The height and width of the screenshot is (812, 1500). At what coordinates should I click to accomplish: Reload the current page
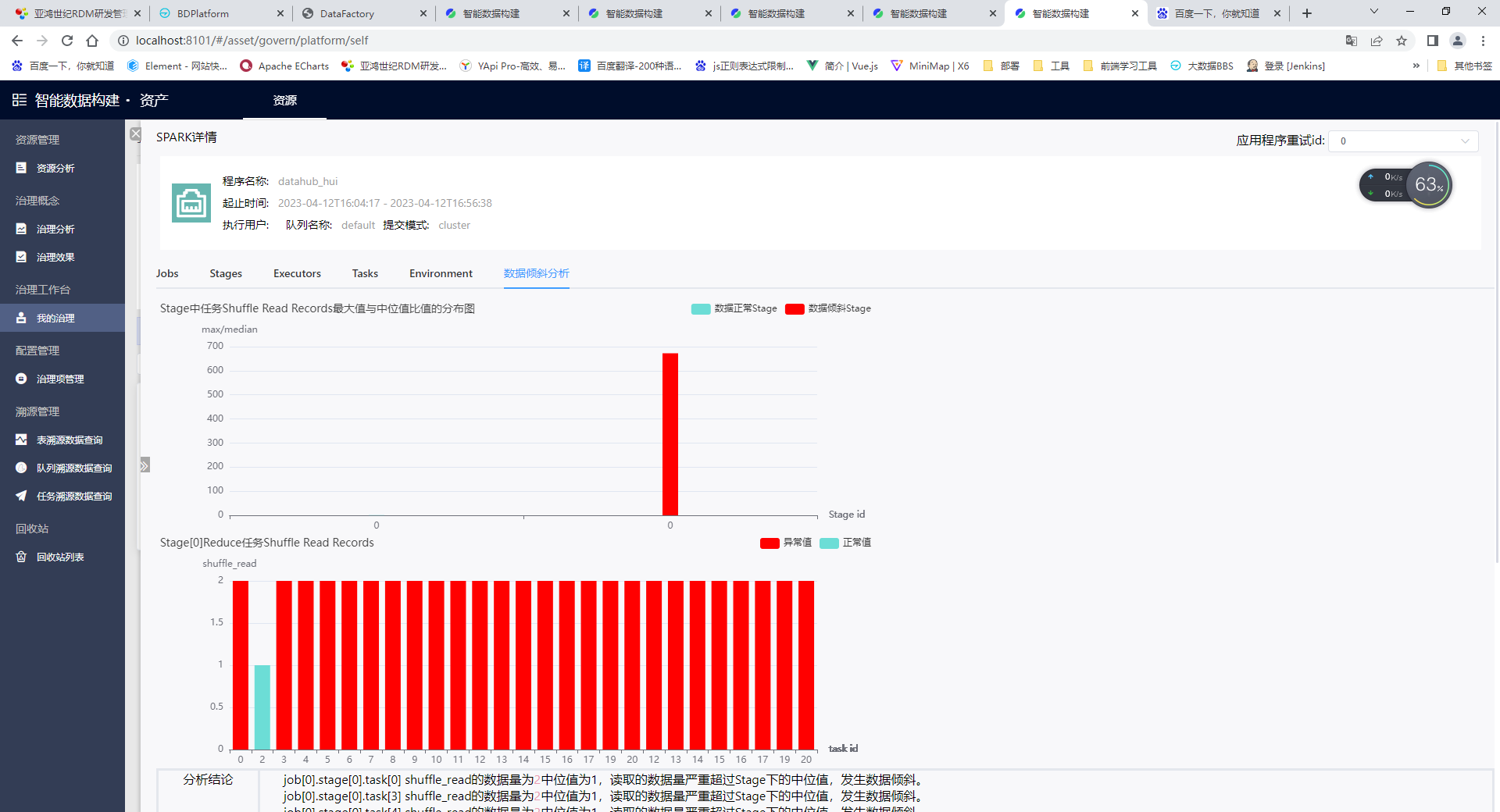tap(67, 41)
